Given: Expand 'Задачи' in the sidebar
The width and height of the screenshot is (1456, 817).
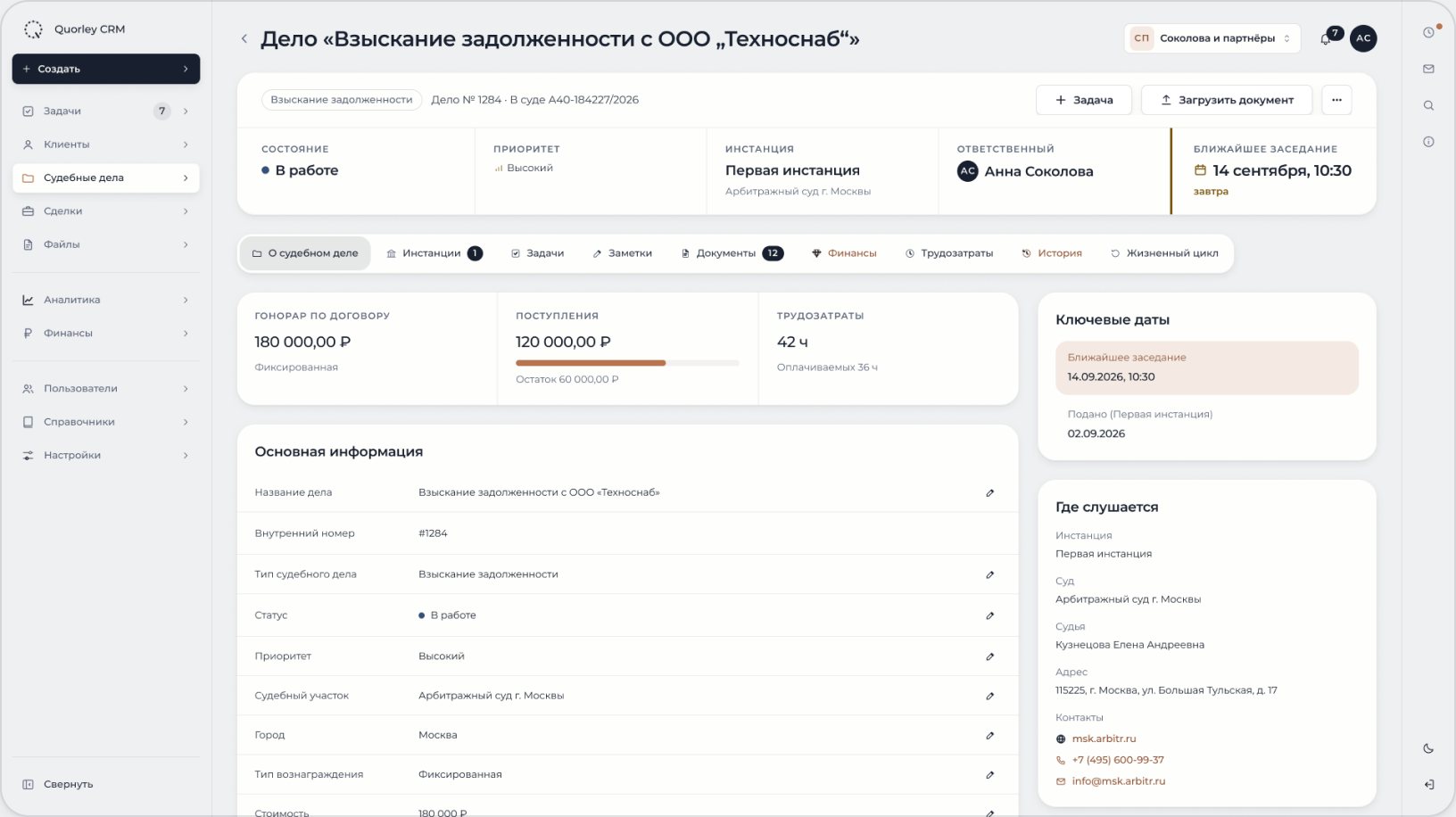Looking at the screenshot, I should pos(186,111).
